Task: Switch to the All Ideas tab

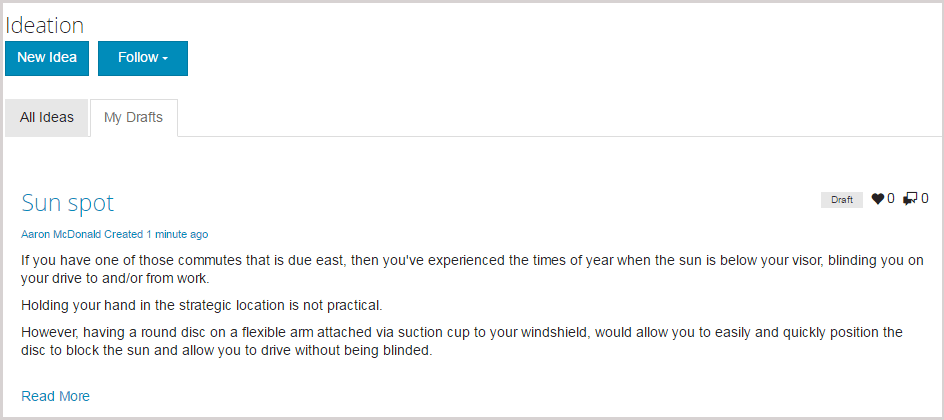Action: point(47,118)
